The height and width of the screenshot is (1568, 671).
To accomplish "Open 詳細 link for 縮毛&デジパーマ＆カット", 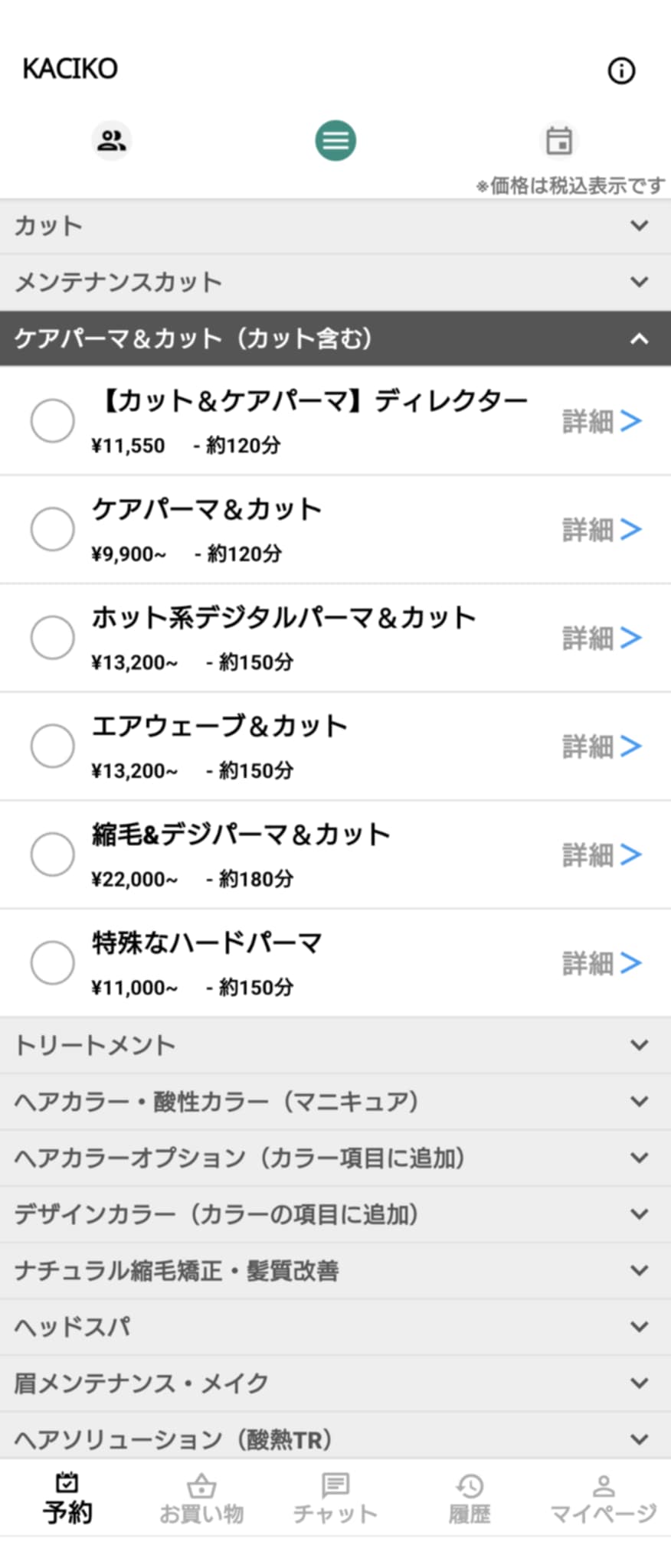I will (x=602, y=855).
